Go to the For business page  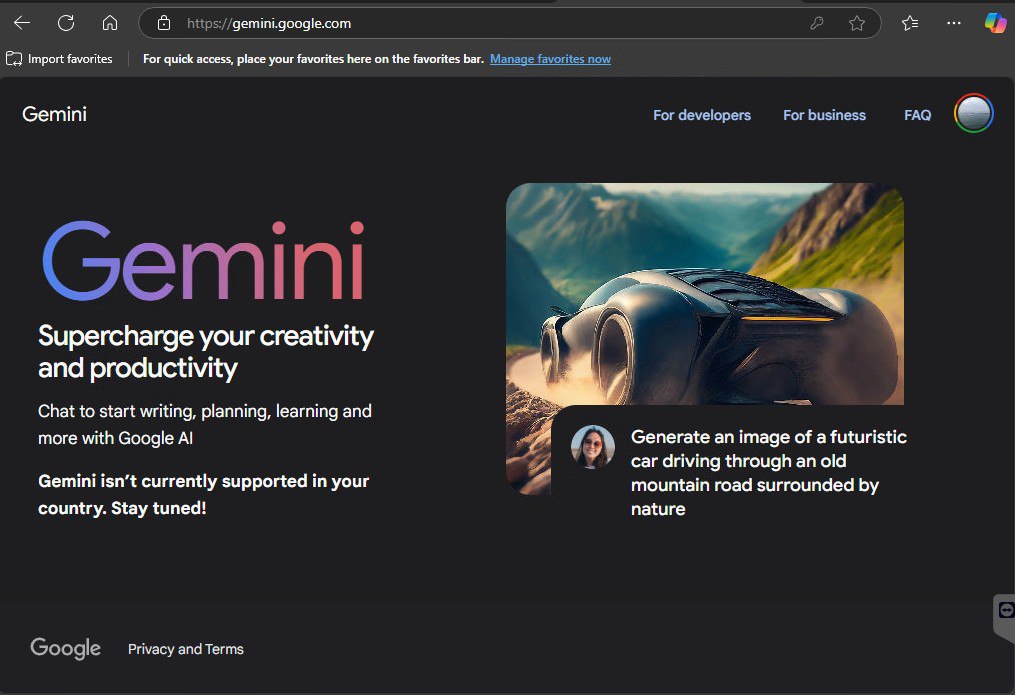pos(824,115)
